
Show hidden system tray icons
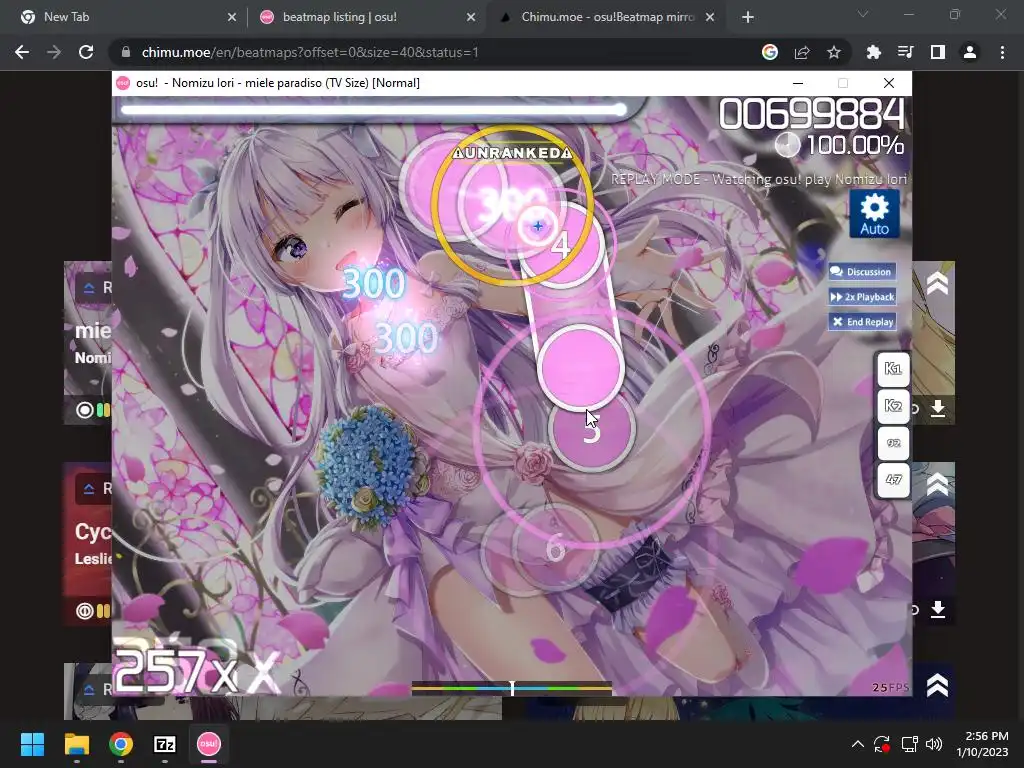click(858, 744)
